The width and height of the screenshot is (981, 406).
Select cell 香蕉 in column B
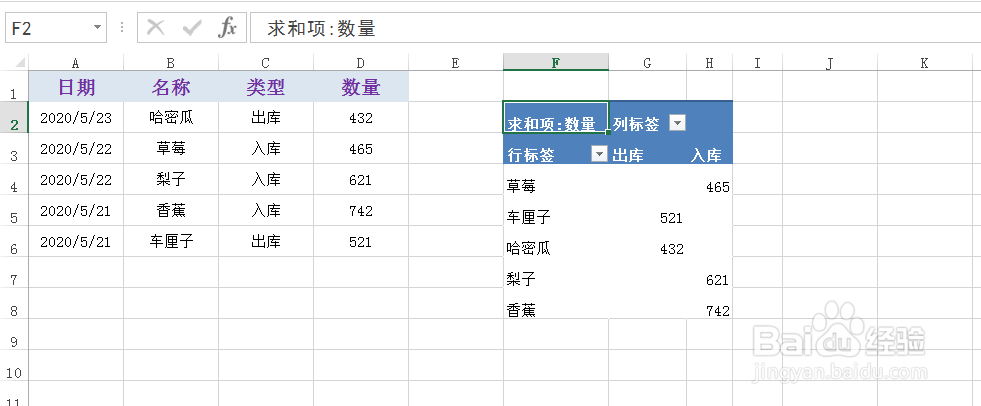coord(171,211)
